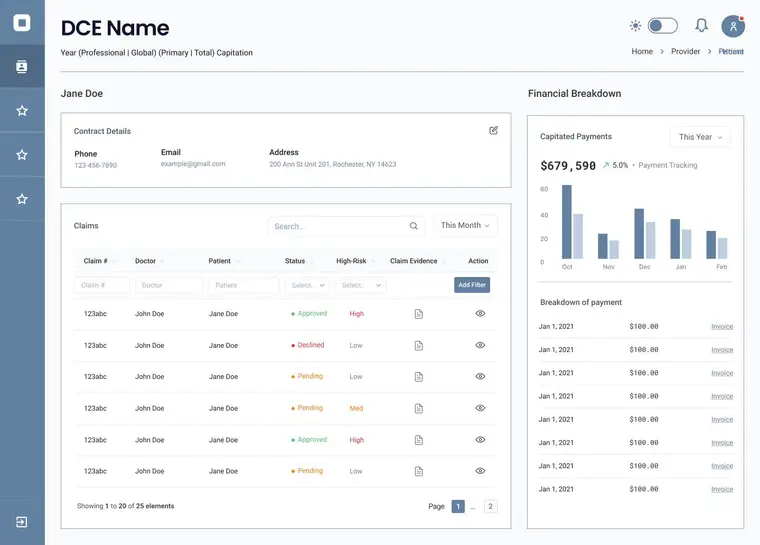The width and height of the screenshot is (760, 545).
Task: View the Declined claim using eye icon
Action: coord(480,345)
